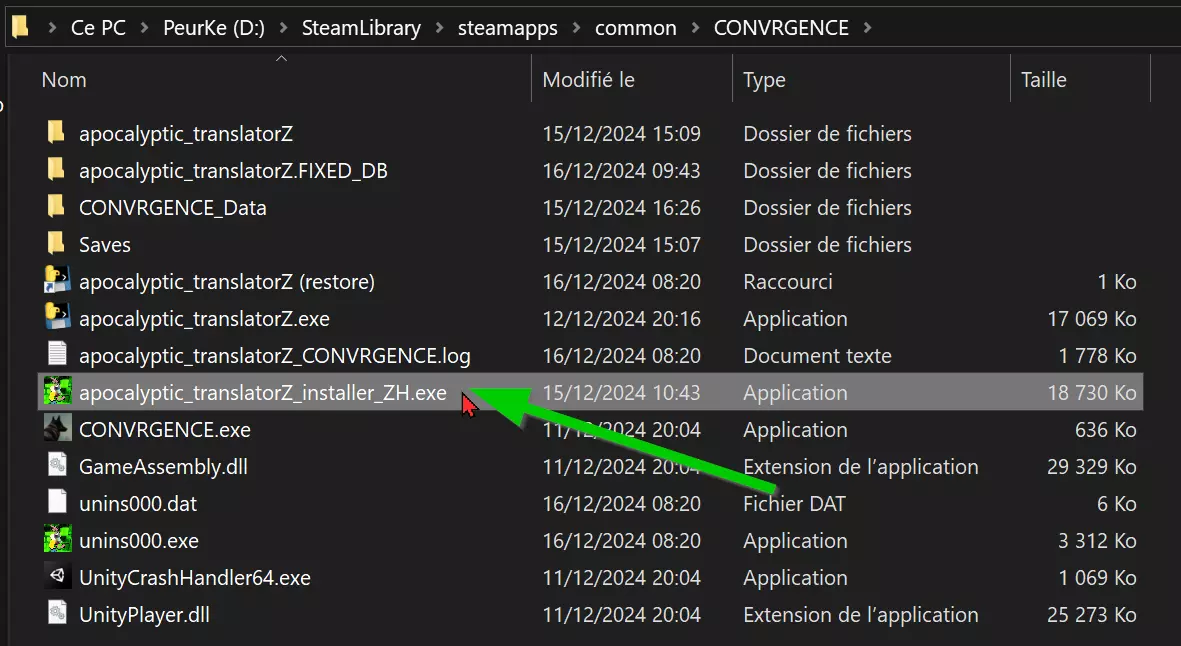Open the chevron after Ce PC breadcrumb

pyautogui.click(x=144, y=28)
